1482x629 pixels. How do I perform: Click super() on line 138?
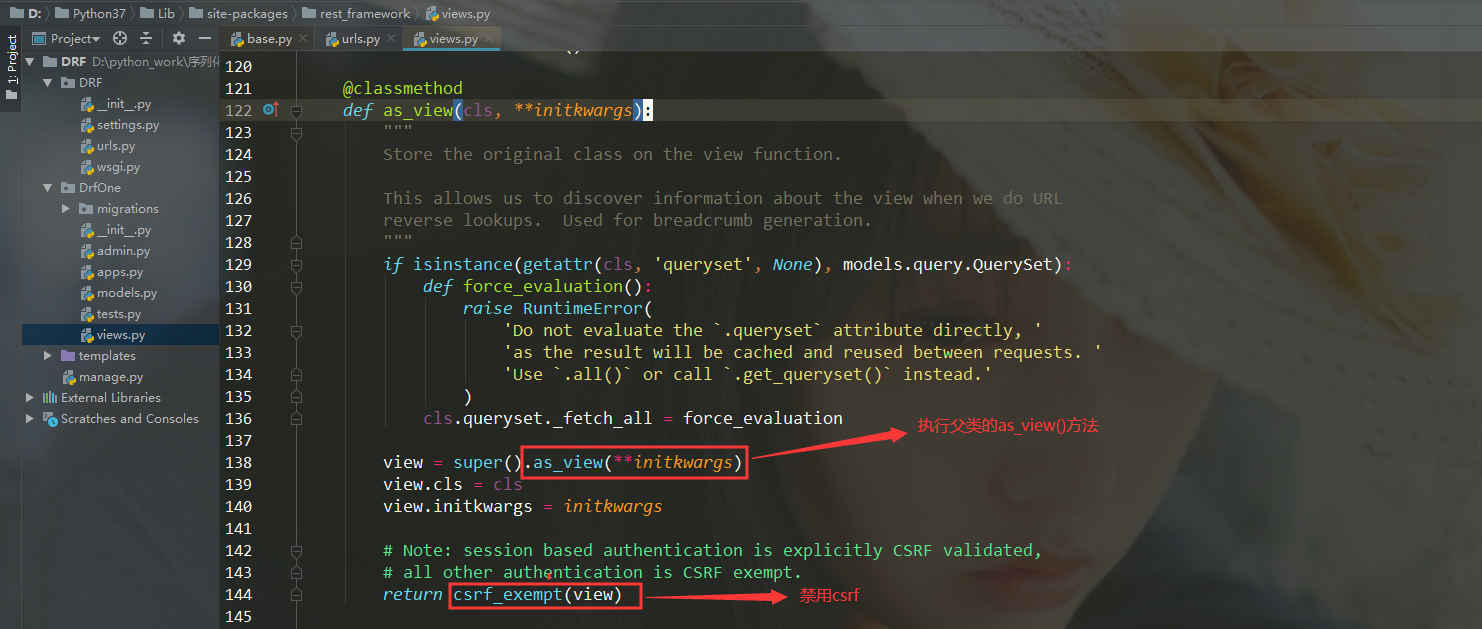(x=488, y=462)
